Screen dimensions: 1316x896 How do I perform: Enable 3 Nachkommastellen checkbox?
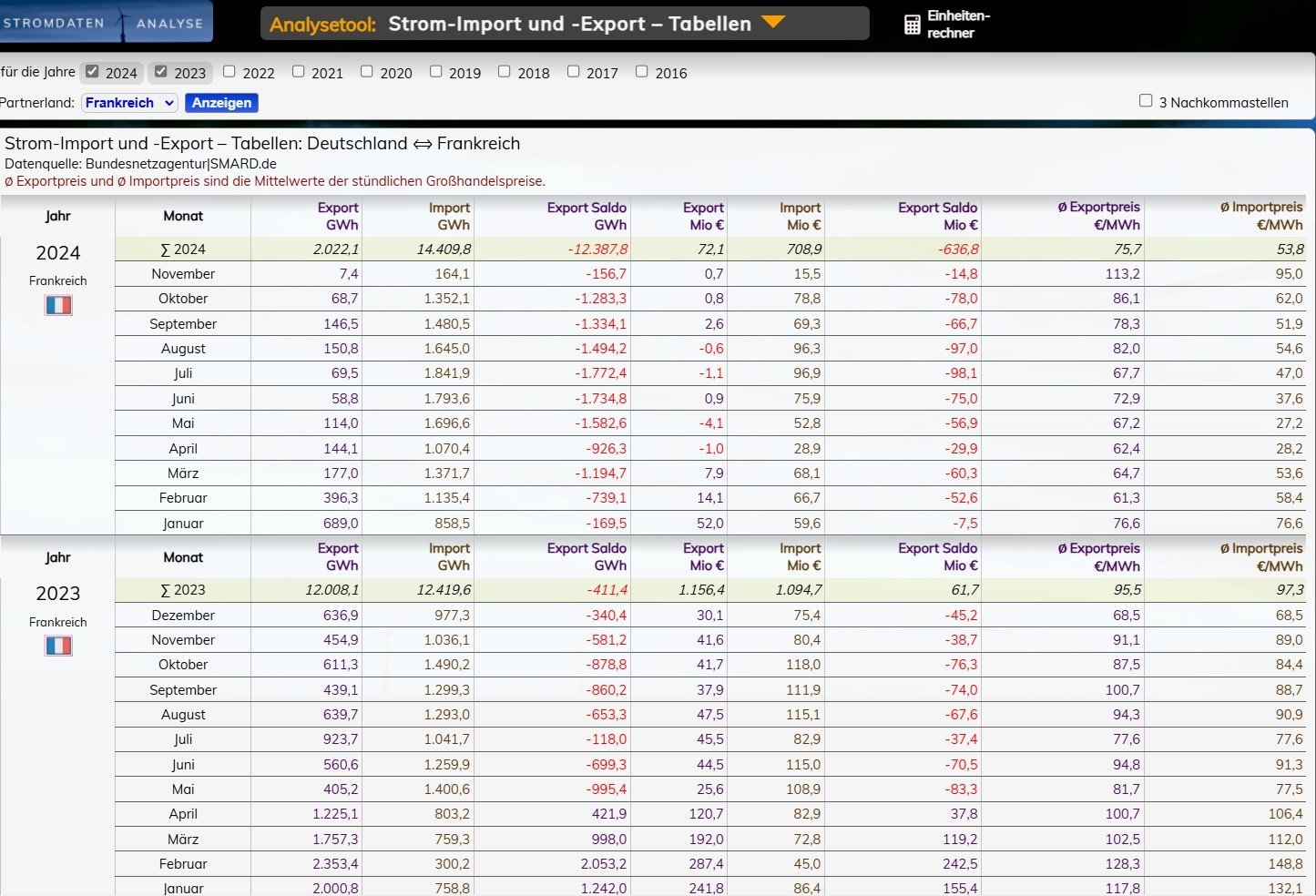[x=1146, y=101]
